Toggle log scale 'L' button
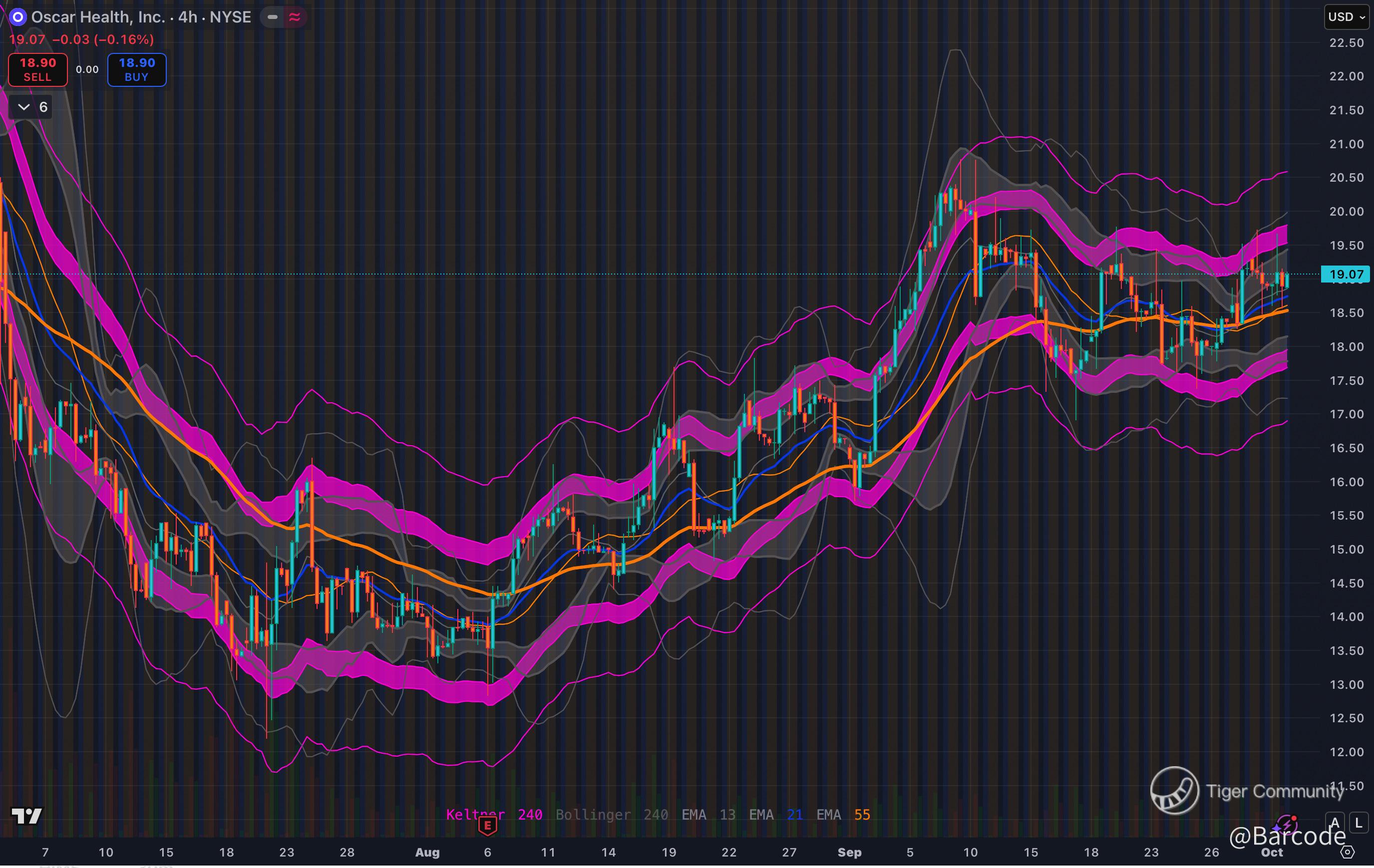The height and width of the screenshot is (868, 1374). (x=1359, y=823)
